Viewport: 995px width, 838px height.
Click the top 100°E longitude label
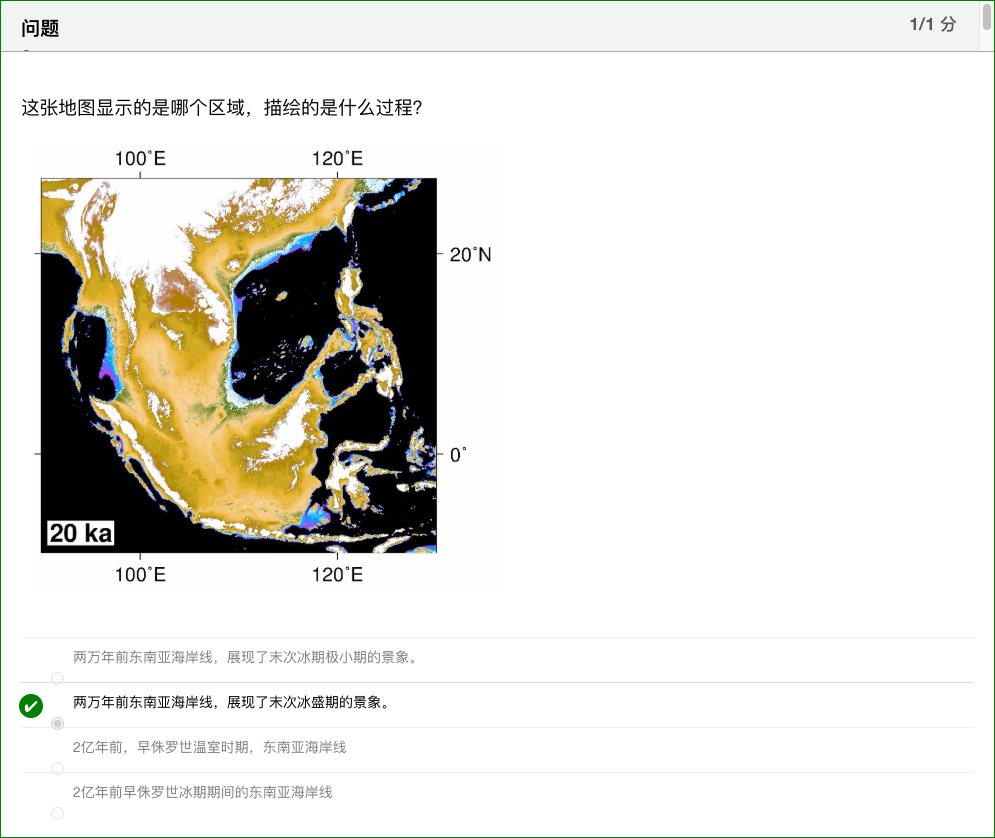coord(140,158)
